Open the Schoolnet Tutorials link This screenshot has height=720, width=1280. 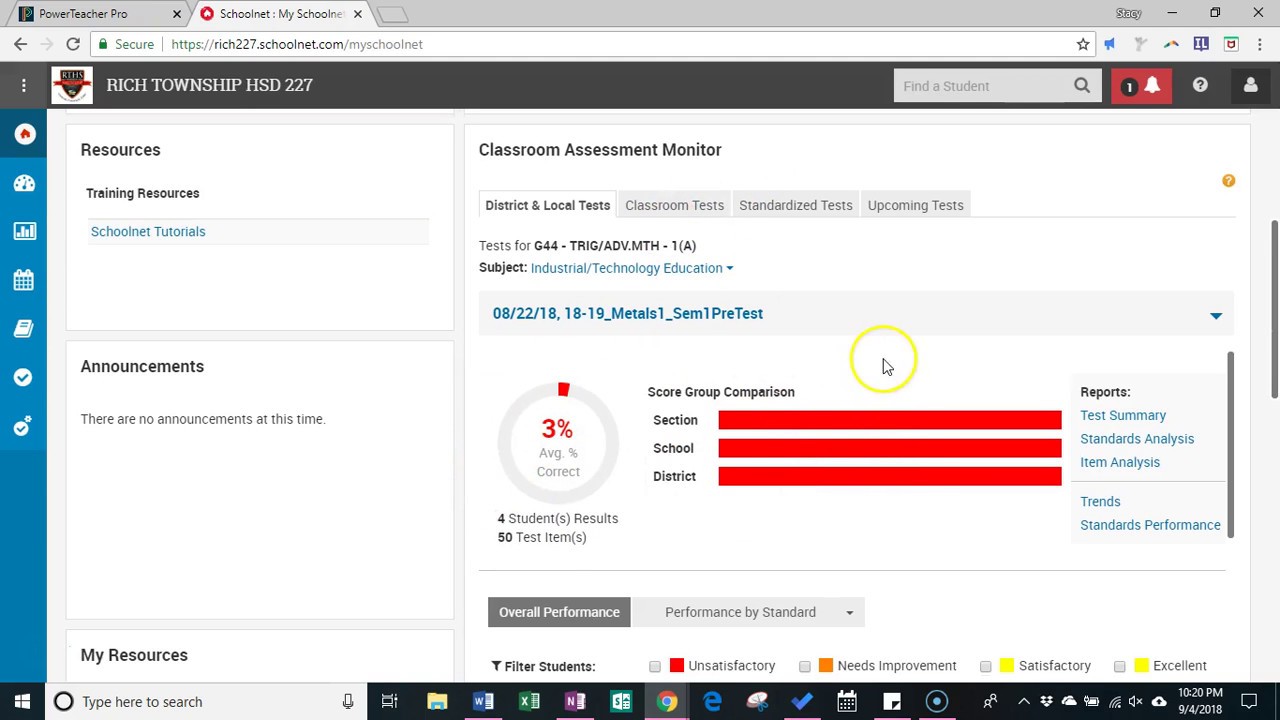148,231
